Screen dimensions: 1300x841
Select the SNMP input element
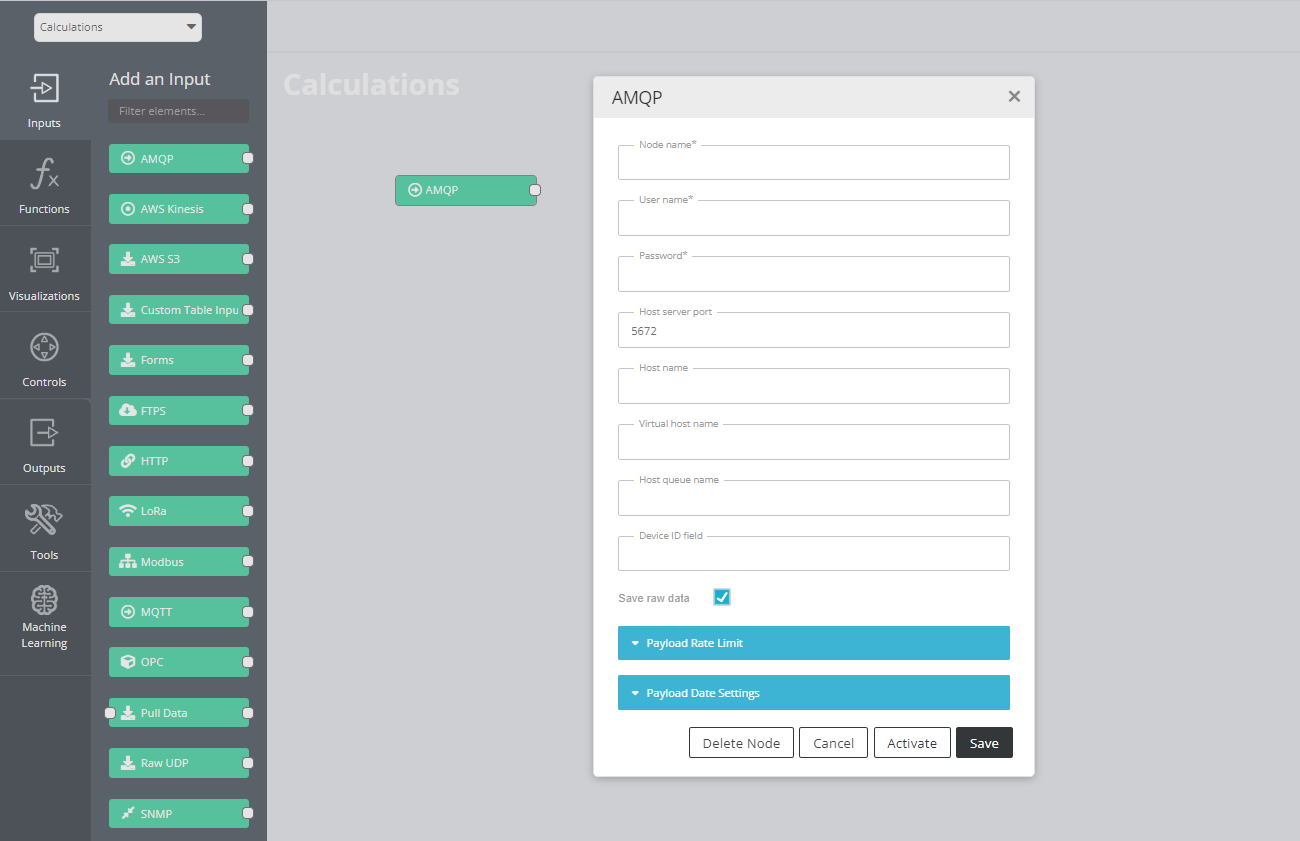click(x=179, y=814)
